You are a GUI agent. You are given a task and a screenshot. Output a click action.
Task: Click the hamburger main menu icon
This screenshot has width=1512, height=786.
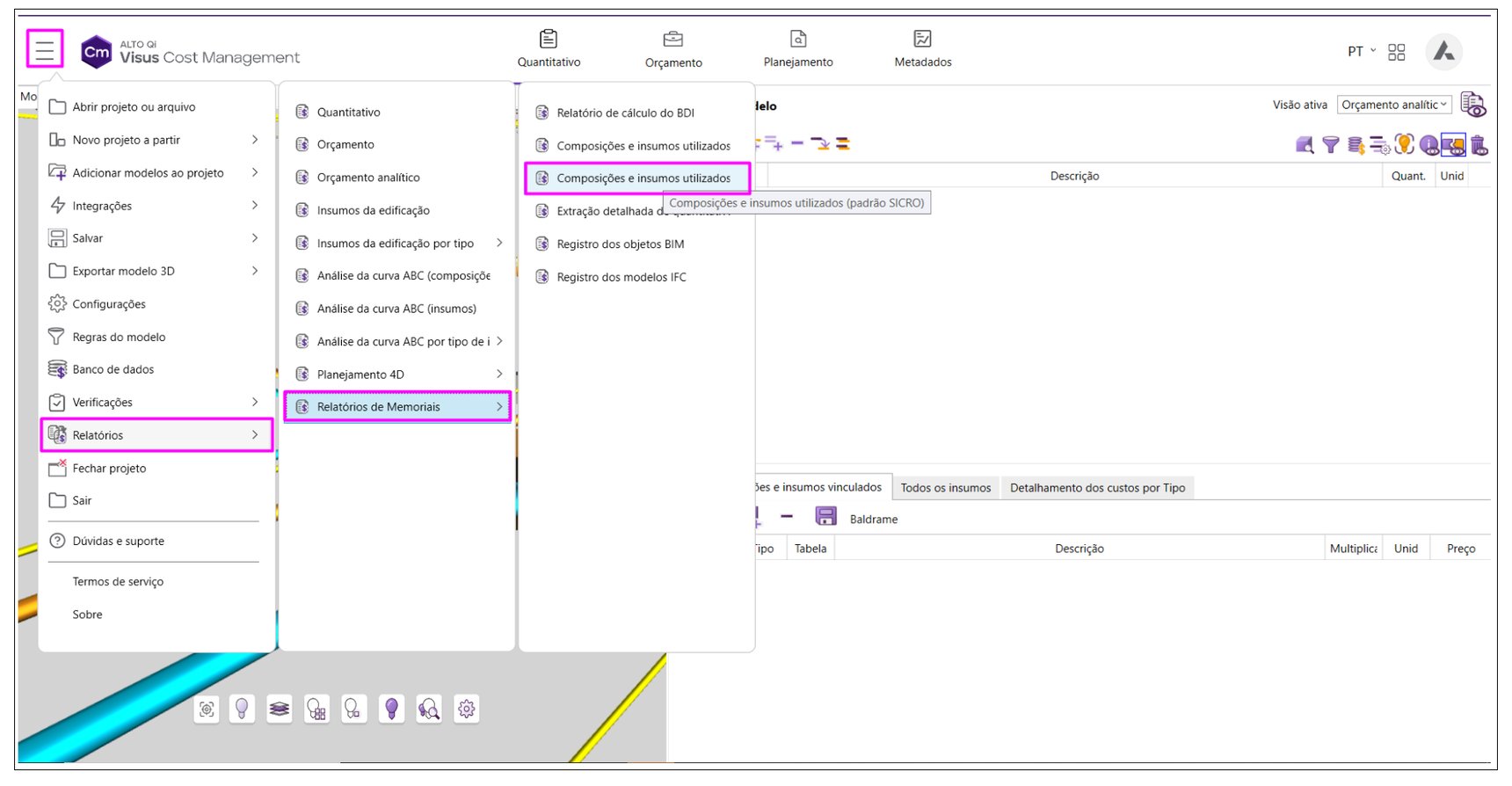[x=45, y=49]
